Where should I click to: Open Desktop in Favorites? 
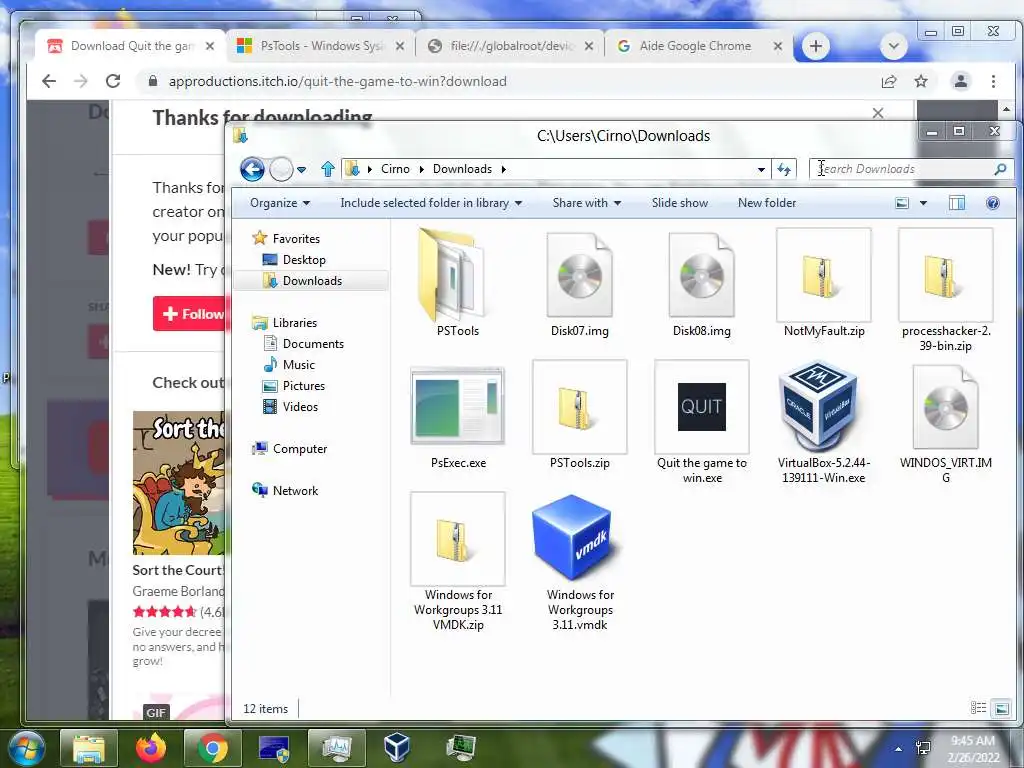click(304, 260)
